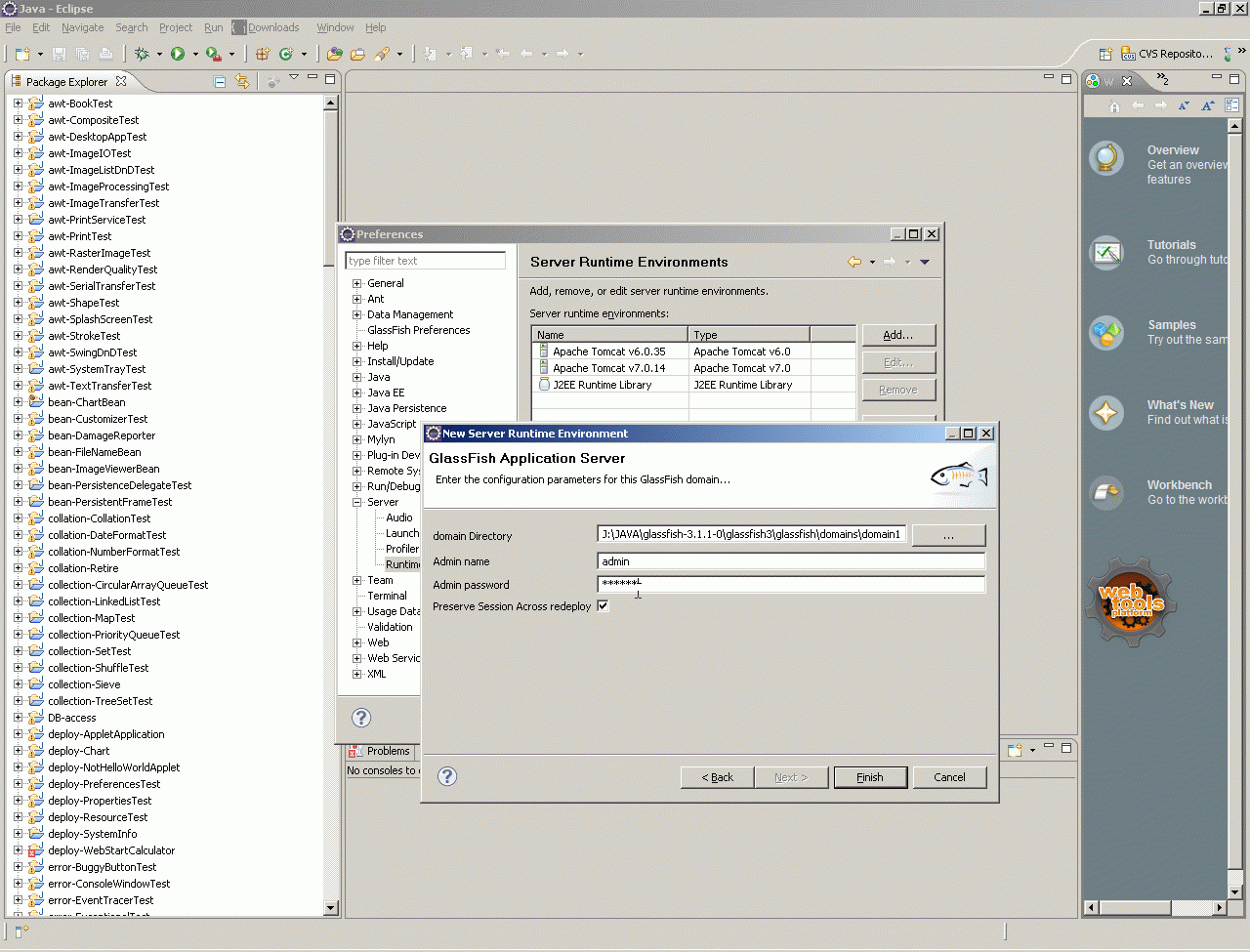Click the Welcome view horizontal scrollbar right arrow
This screenshot has width=1250, height=952.
pos(1220,908)
